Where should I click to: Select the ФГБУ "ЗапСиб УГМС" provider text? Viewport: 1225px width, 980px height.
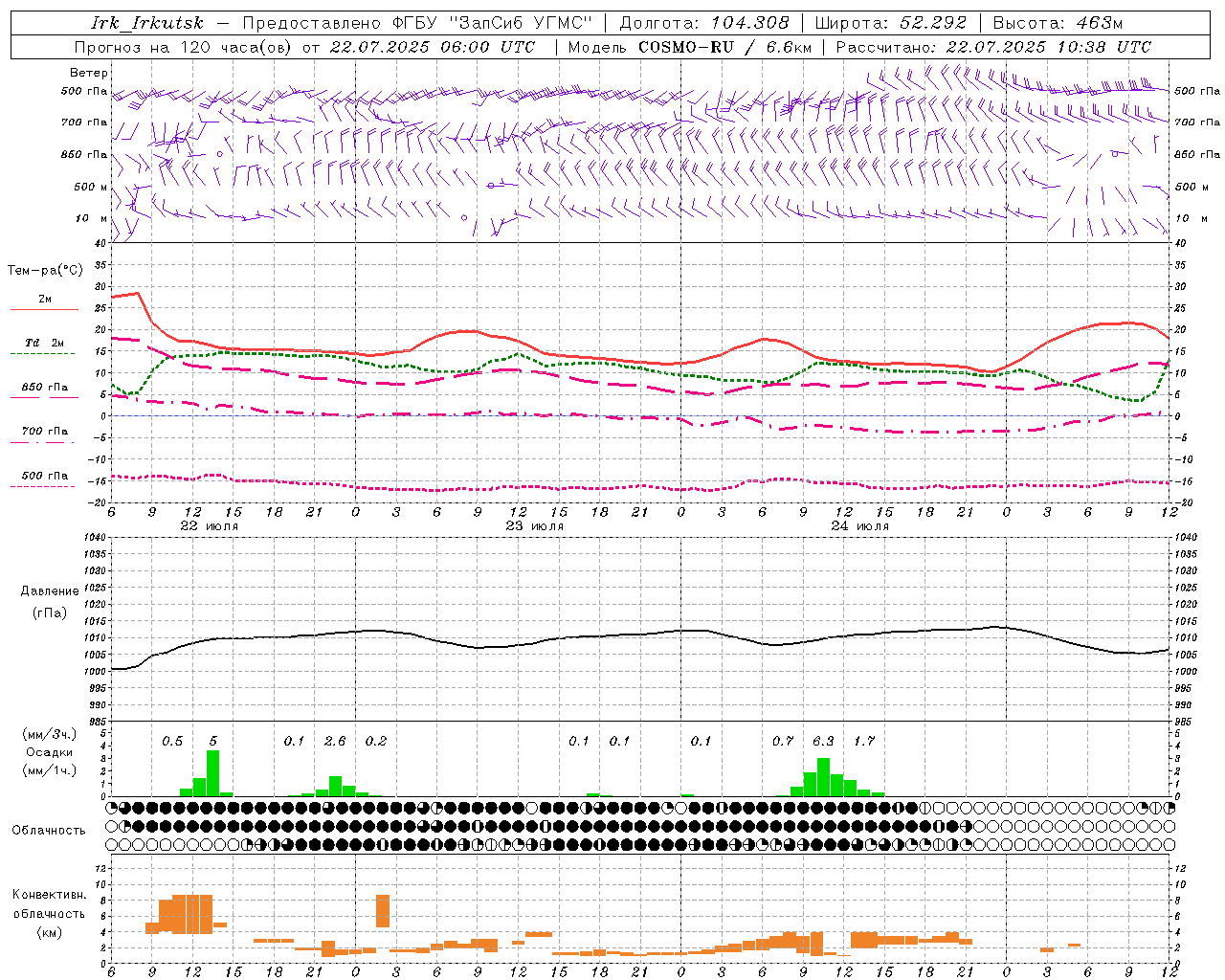[x=493, y=23]
